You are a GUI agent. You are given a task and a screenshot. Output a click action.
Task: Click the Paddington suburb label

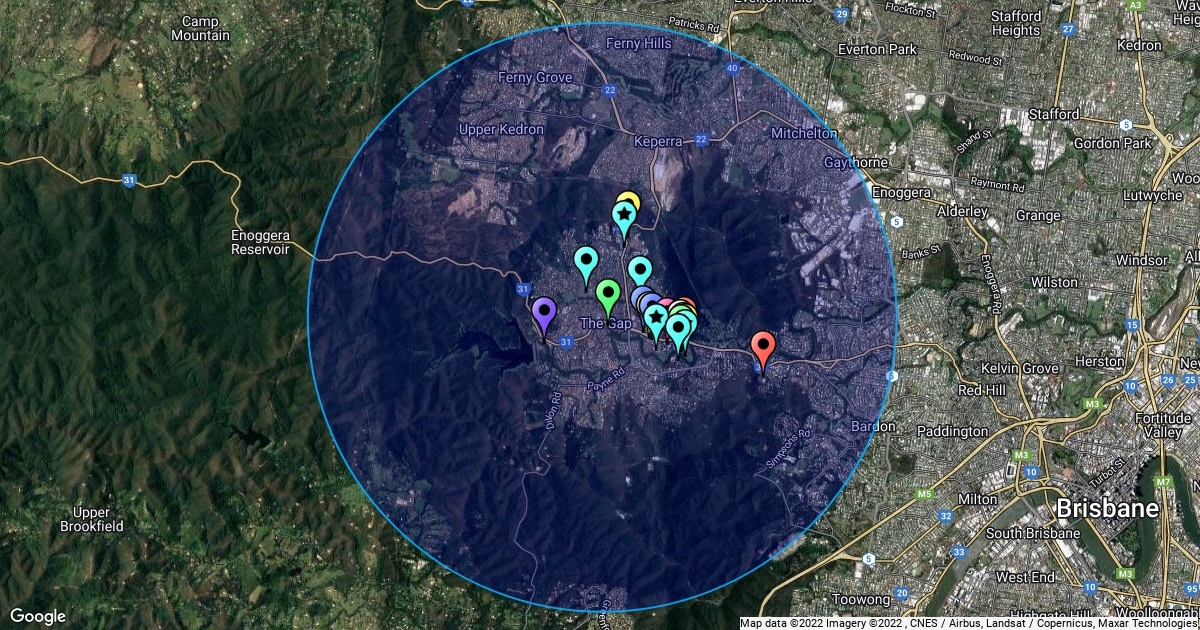click(x=956, y=431)
